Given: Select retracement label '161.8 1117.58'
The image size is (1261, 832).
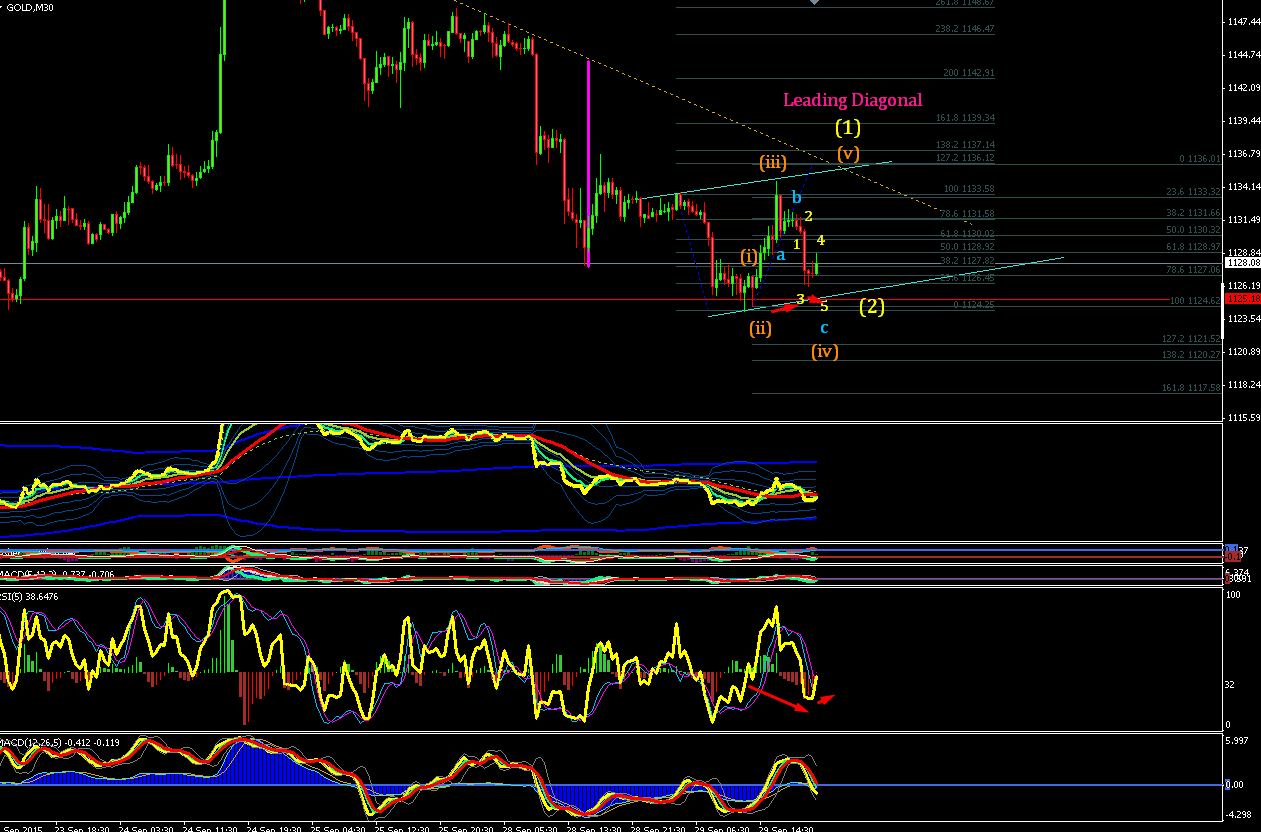Looking at the screenshot, I should point(1192,388).
